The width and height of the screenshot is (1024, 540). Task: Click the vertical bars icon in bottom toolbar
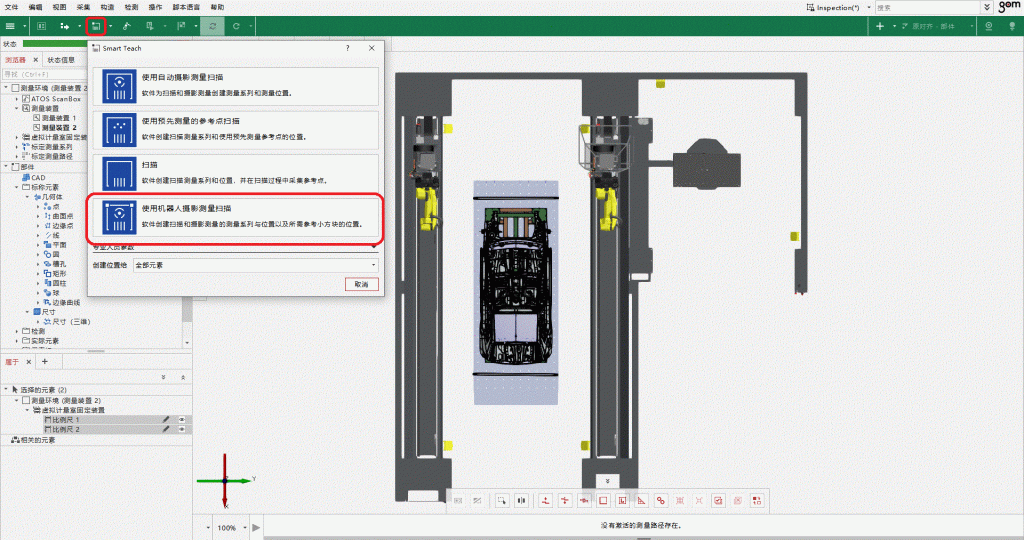tap(521, 500)
